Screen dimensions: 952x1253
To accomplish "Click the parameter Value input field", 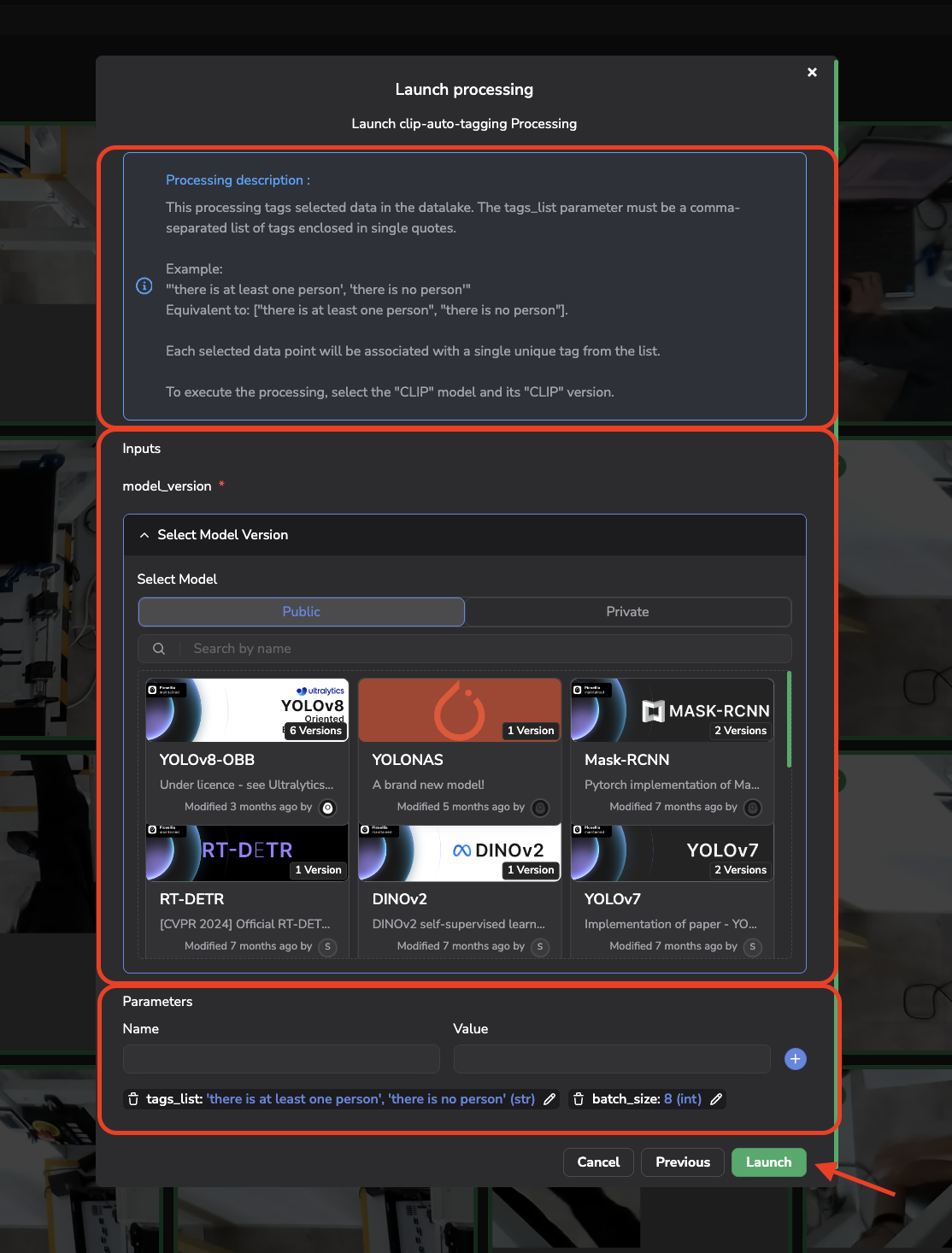I will coord(612,1059).
